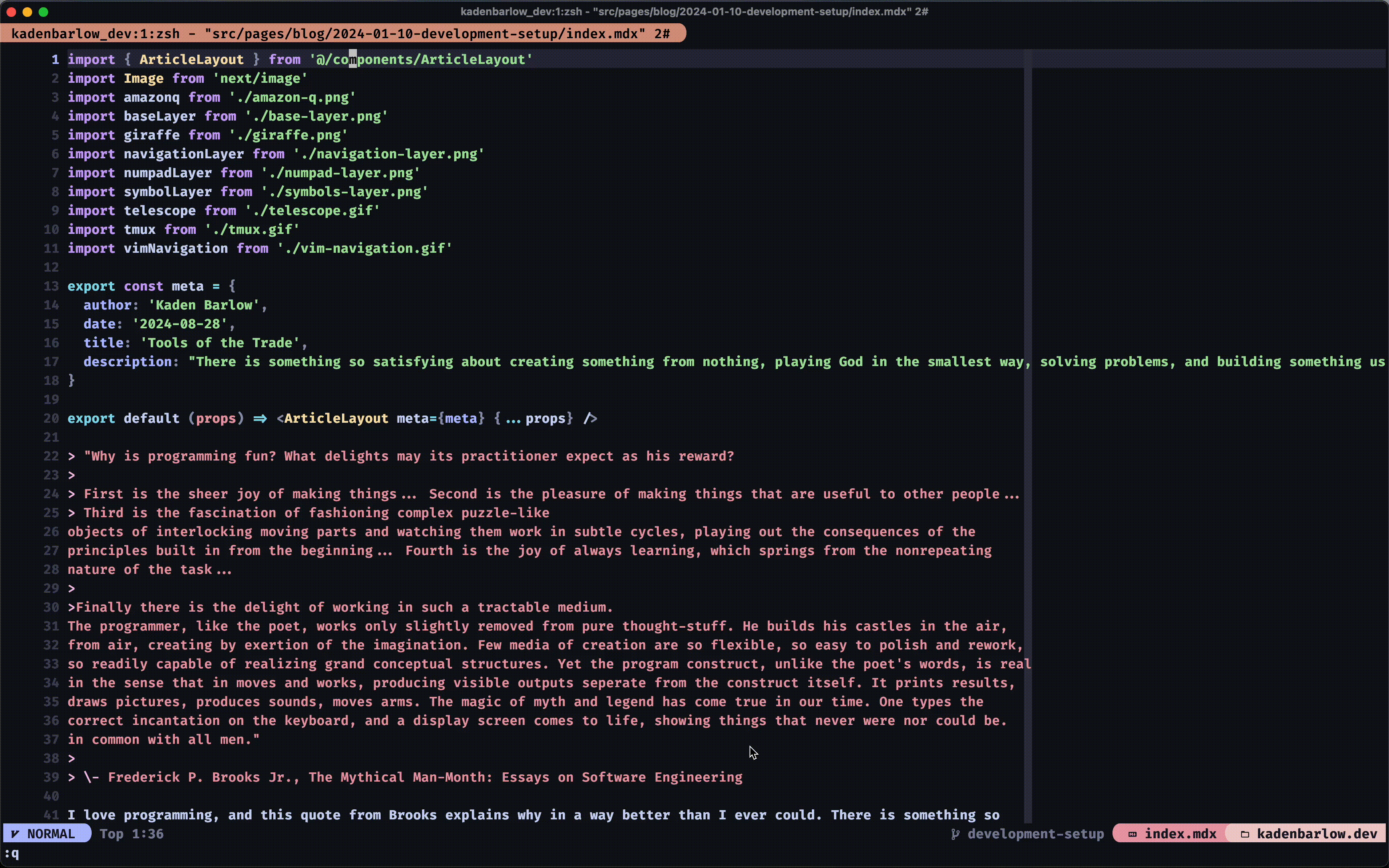Image resolution: width=1389 pixels, height=868 pixels.
Task: Select the kadenbarlow_dev:1:zsh terminal tab
Action: pos(343,33)
